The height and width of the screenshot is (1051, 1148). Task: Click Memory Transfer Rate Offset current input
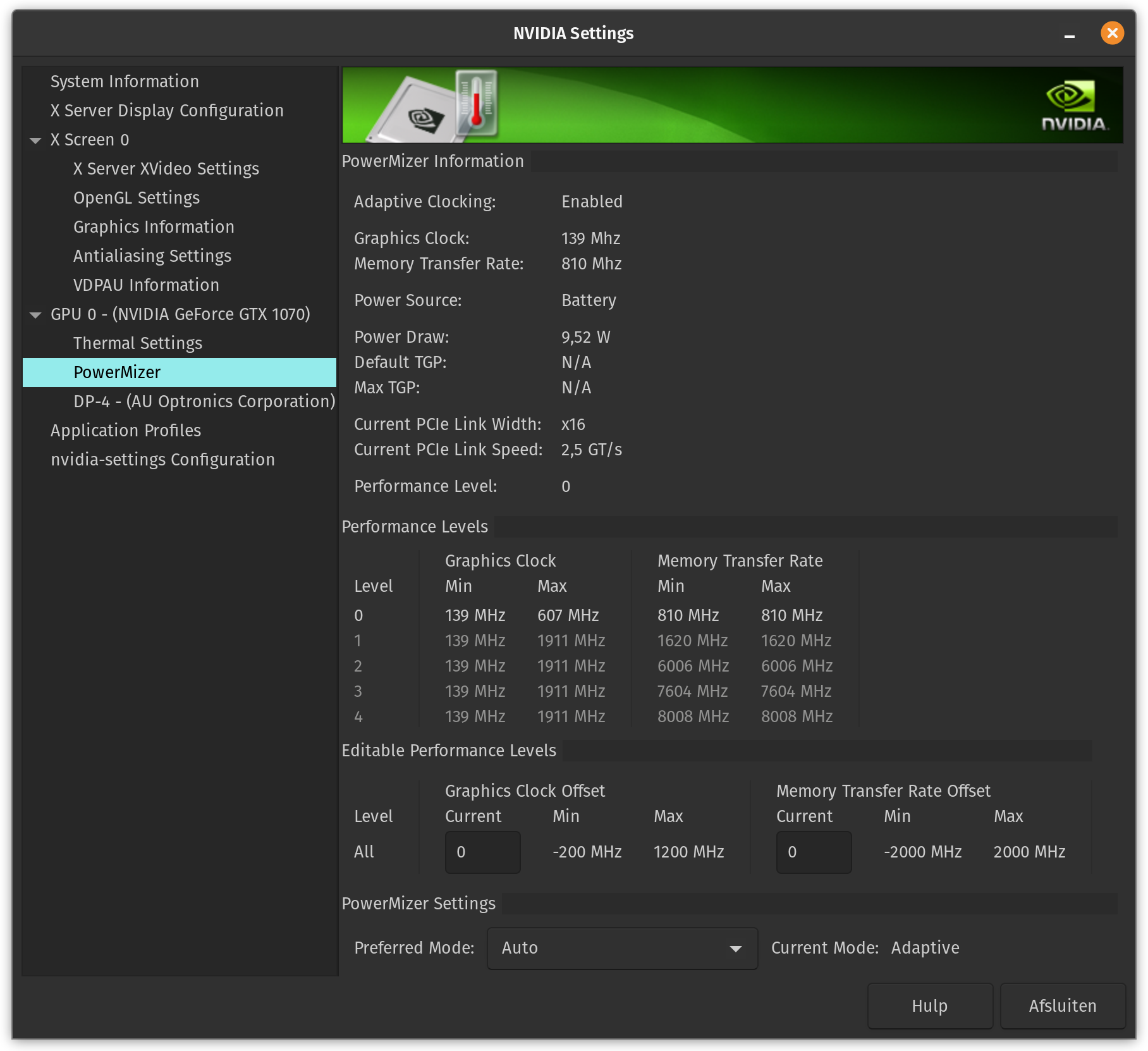[814, 852]
